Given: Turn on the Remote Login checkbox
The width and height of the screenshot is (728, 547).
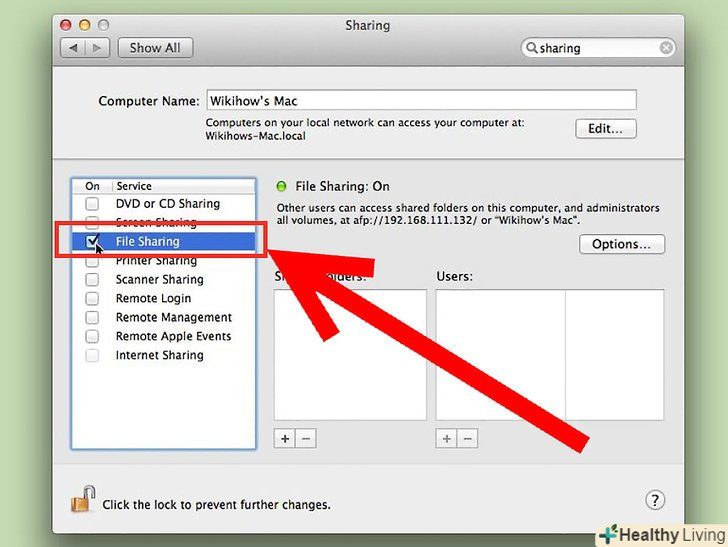Looking at the screenshot, I should pyautogui.click(x=92, y=298).
